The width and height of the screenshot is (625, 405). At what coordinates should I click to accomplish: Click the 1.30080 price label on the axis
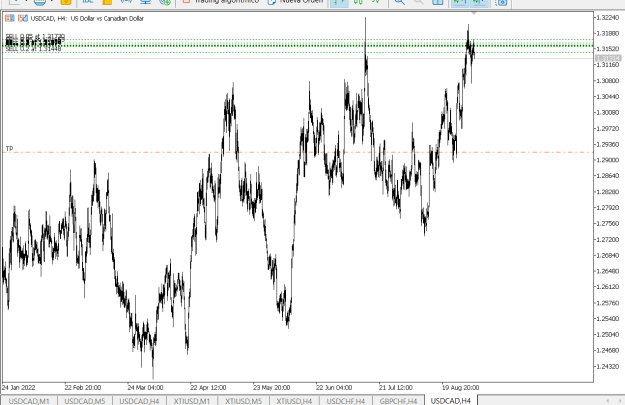pyautogui.click(x=608, y=112)
